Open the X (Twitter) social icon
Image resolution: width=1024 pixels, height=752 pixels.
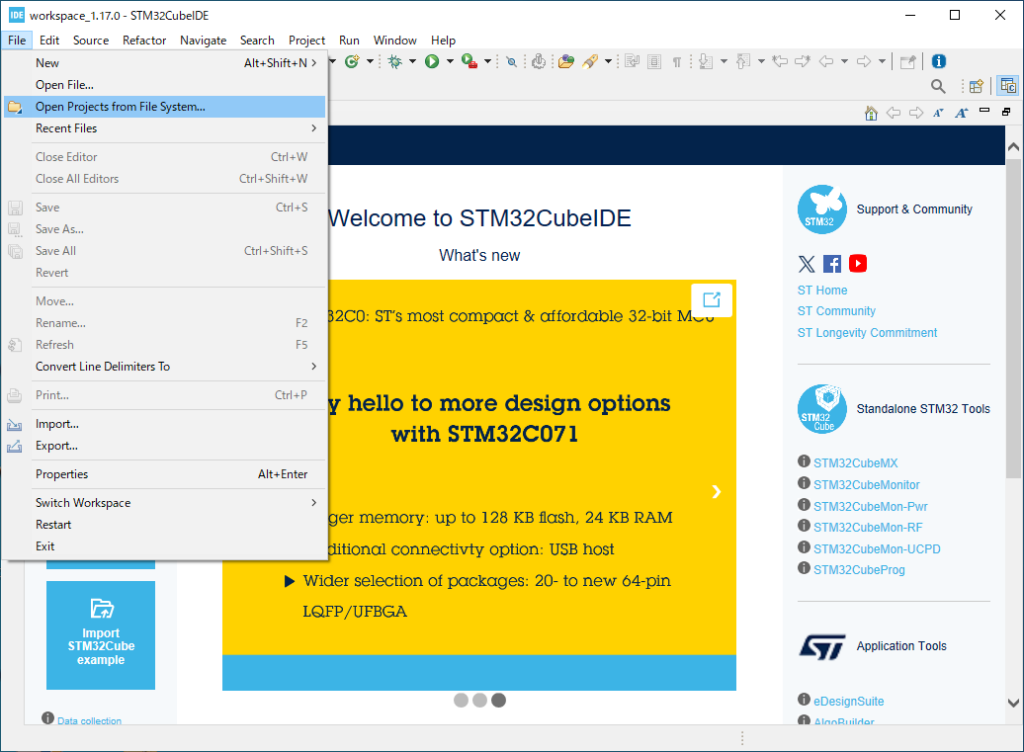[x=807, y=264]
